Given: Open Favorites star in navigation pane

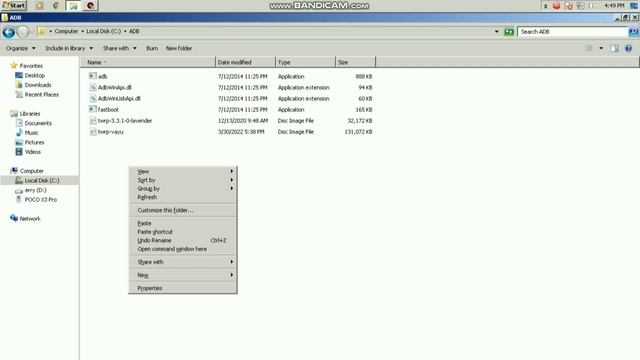Looking at the screenshot, I should click(14, 65).
